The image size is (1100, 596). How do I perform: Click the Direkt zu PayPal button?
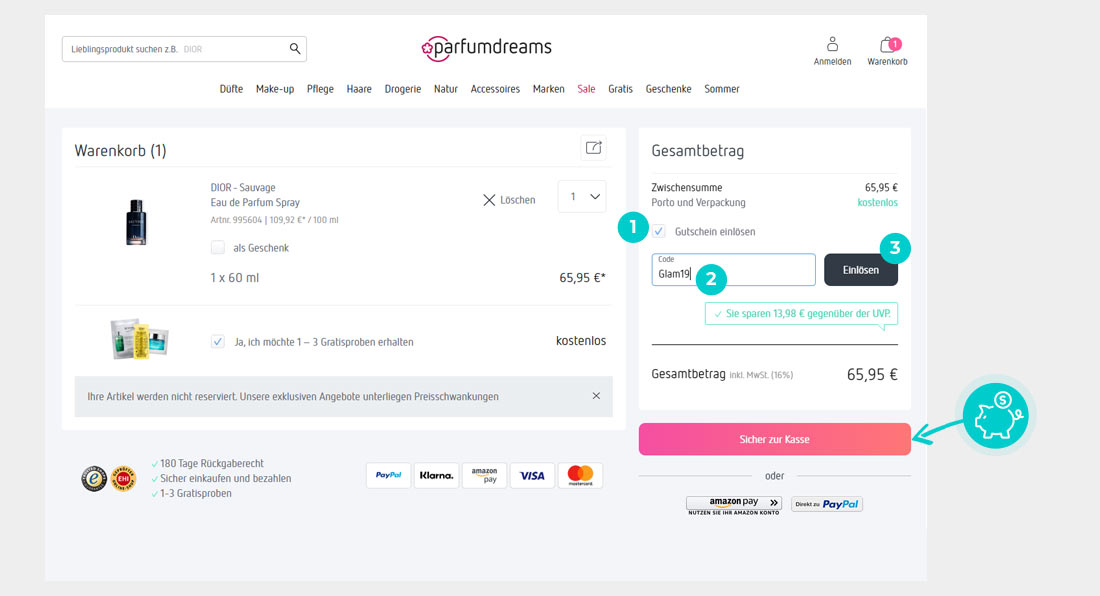pos(827,504)
